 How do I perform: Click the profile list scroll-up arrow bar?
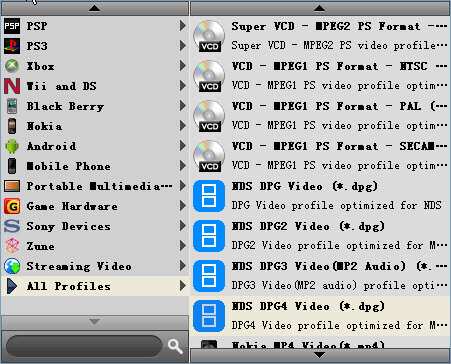(x=320, y=8)
